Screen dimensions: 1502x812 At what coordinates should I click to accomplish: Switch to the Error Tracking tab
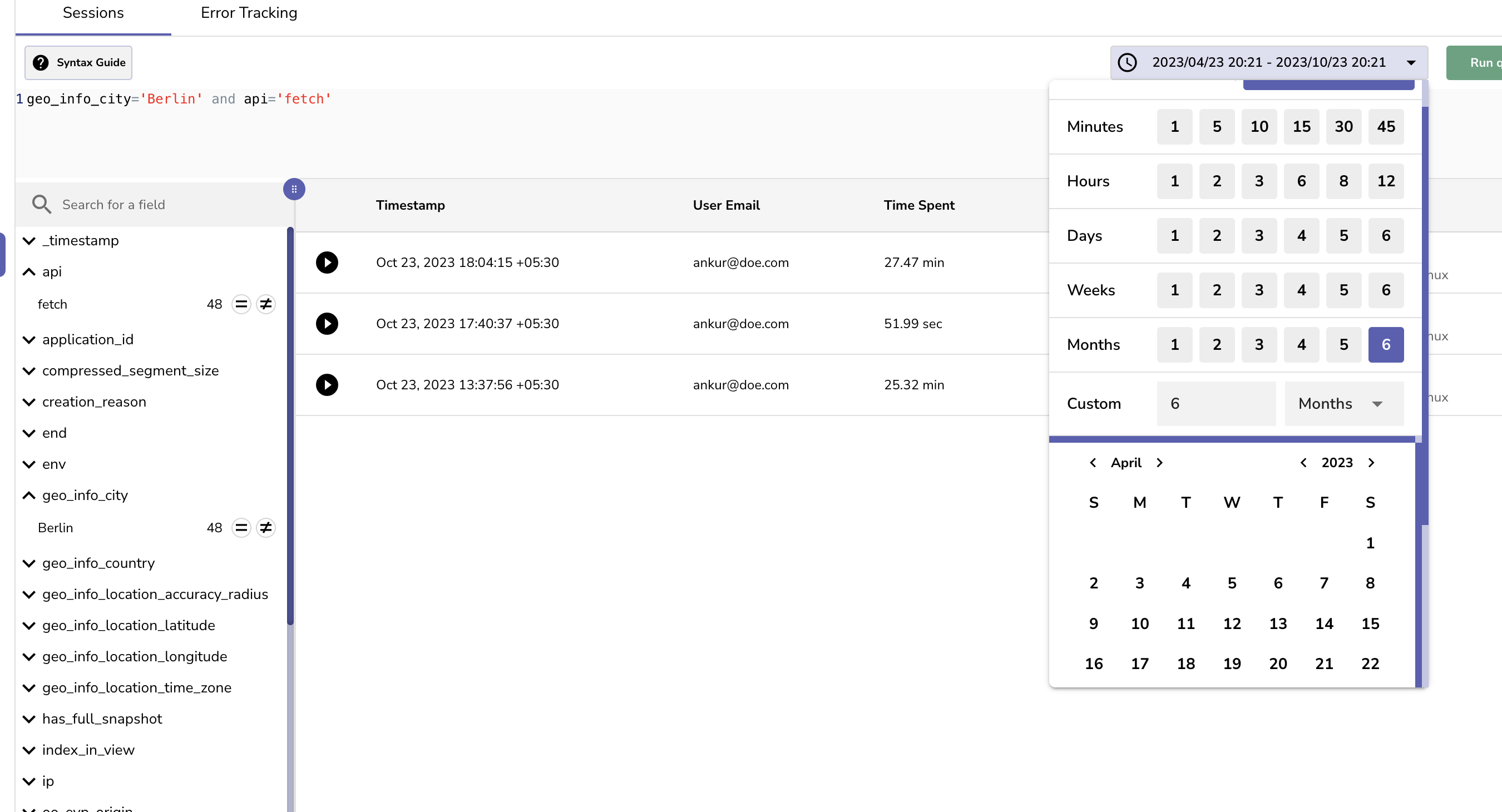[x=249, y=13]
